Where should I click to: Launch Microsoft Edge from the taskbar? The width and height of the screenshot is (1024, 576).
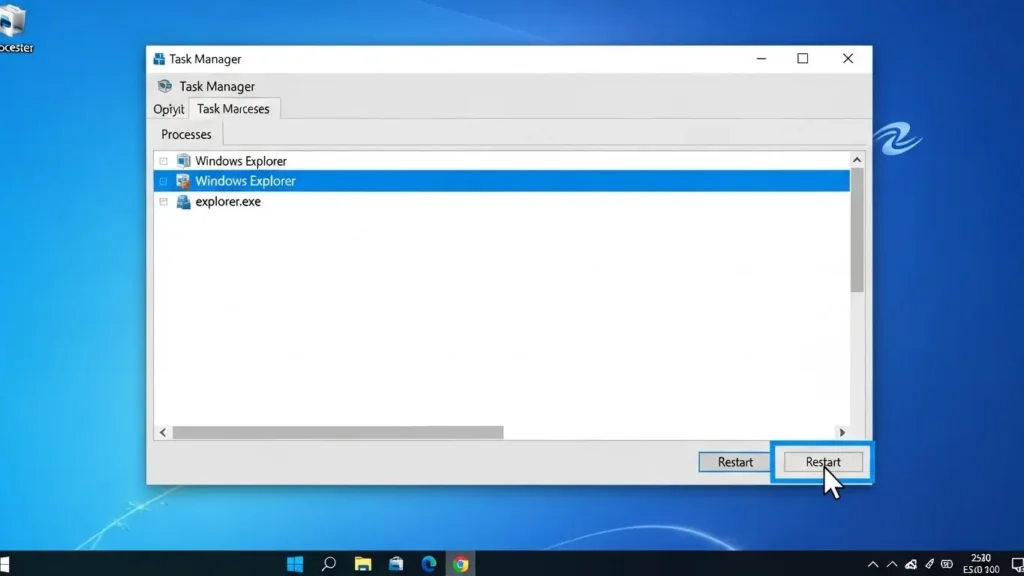click(428, 564)
